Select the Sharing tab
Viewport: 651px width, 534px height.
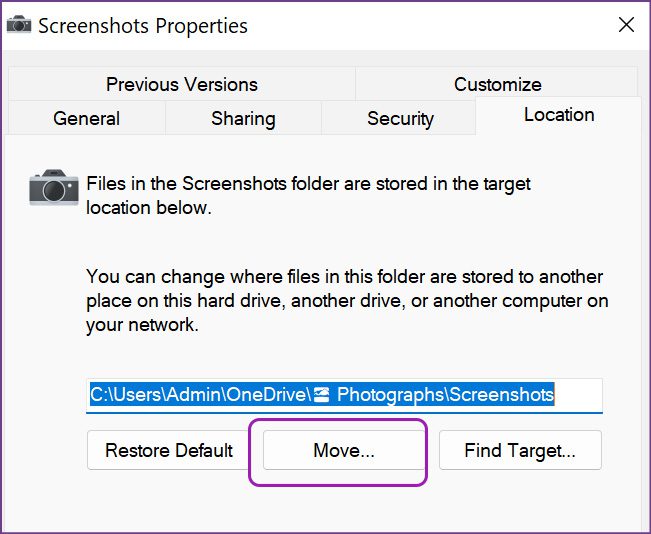coord(243,118)
